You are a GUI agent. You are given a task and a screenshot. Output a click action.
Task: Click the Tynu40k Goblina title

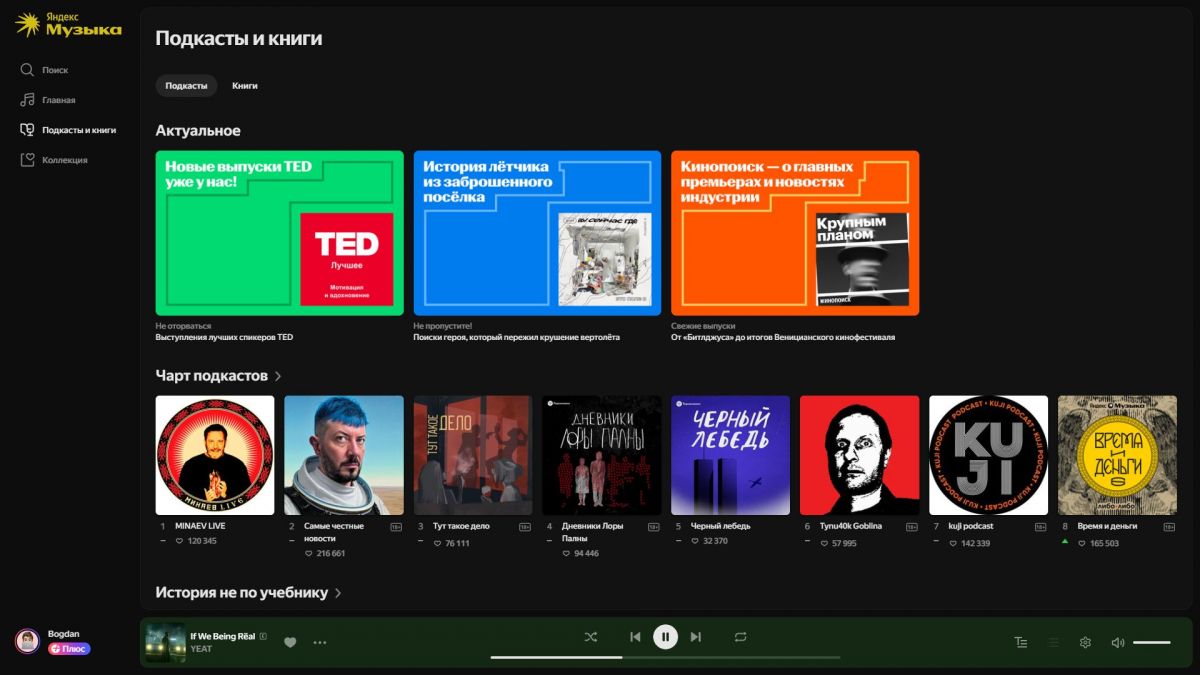(x=851, y=526)
